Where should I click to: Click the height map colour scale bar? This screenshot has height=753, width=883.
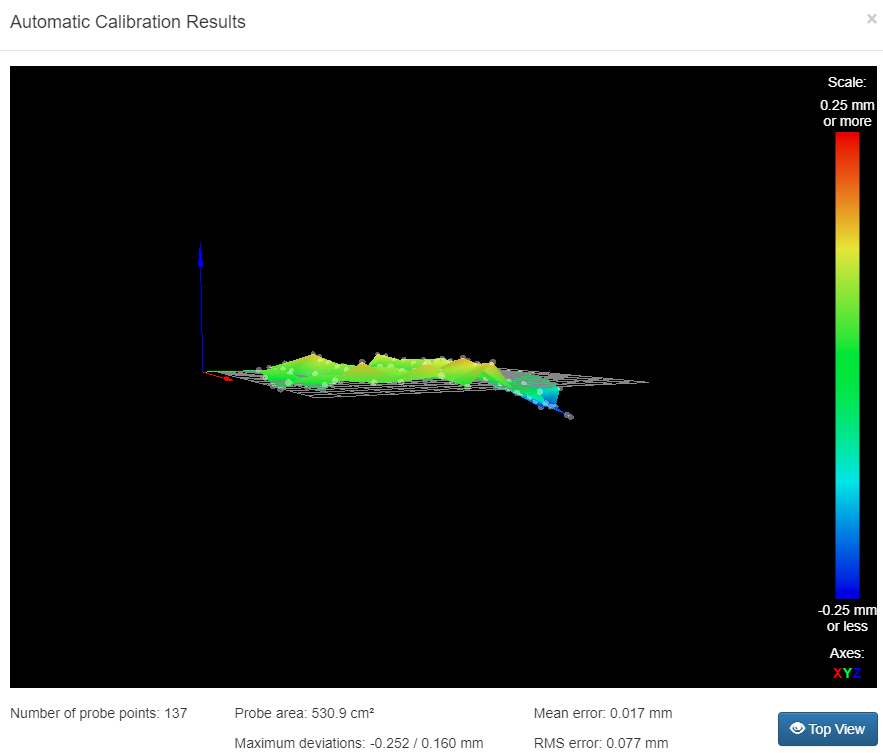coord(847,366)
